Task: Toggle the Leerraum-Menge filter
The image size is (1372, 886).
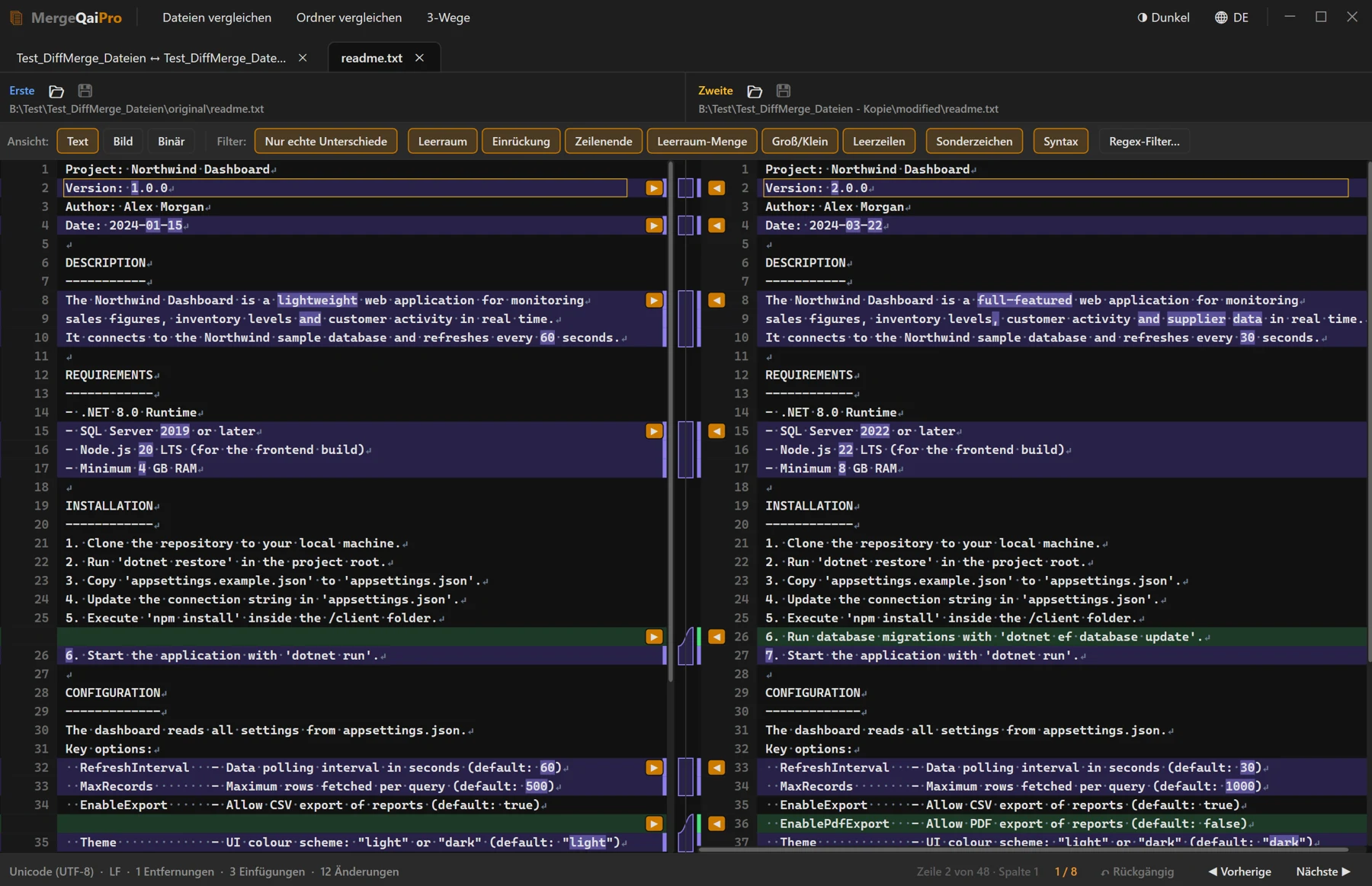Action: coord(702,141)
